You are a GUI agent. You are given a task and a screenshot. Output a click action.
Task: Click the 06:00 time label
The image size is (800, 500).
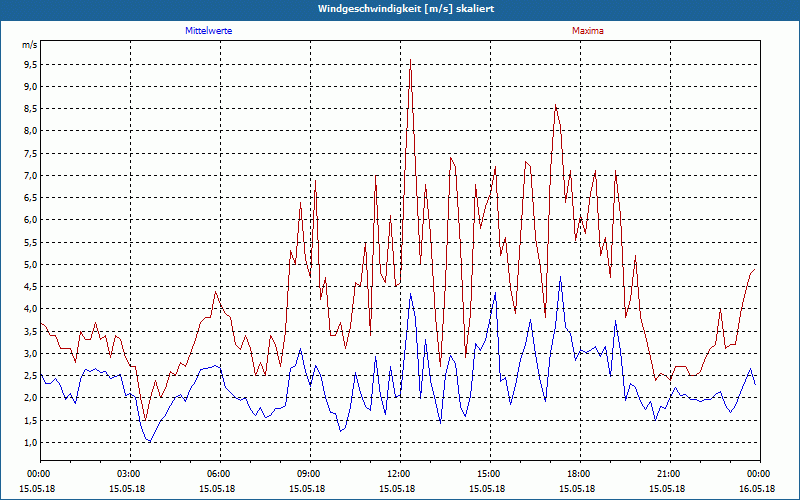(x=220, y=474)
